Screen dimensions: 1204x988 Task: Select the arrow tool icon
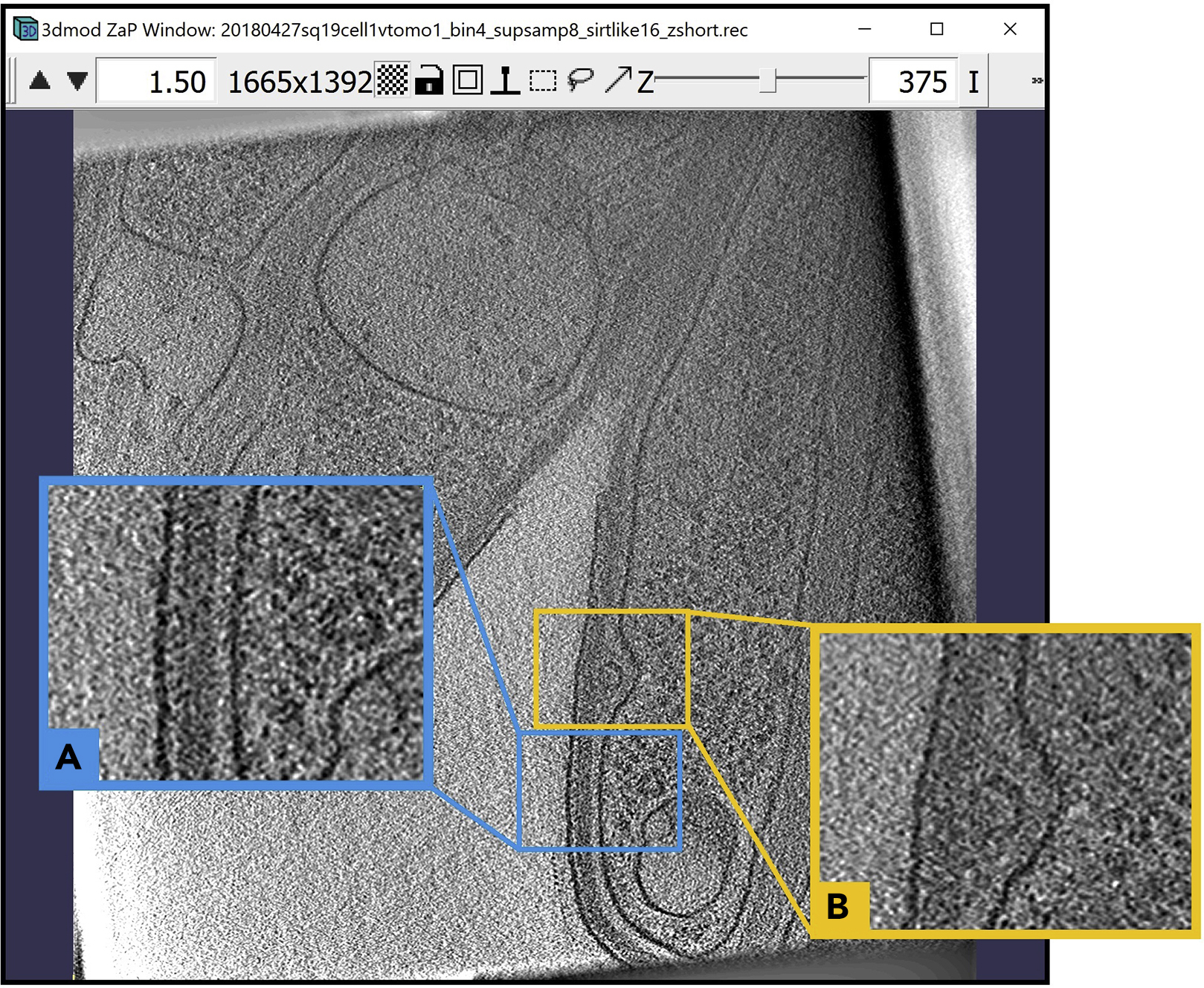[618, 80]
